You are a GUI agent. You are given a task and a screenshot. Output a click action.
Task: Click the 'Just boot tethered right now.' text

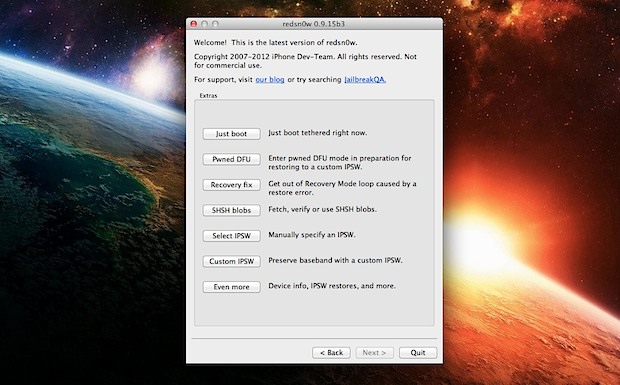tap(318, 133)
